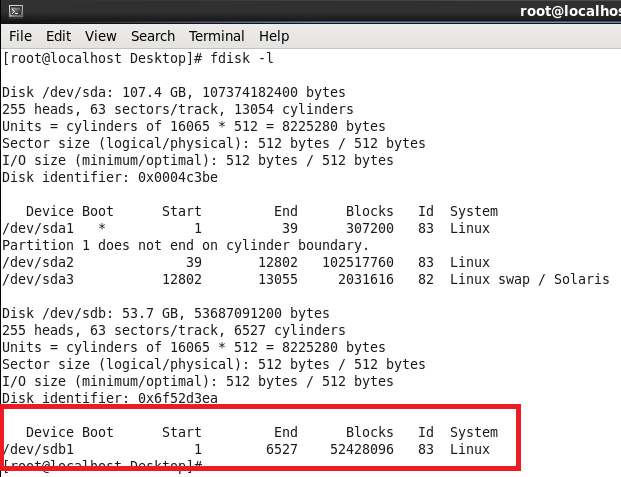
Task: Click the 'Disk /dev/sdb: 53.7 GB' line
Action: pyautogui.click(x=166, y=313)
